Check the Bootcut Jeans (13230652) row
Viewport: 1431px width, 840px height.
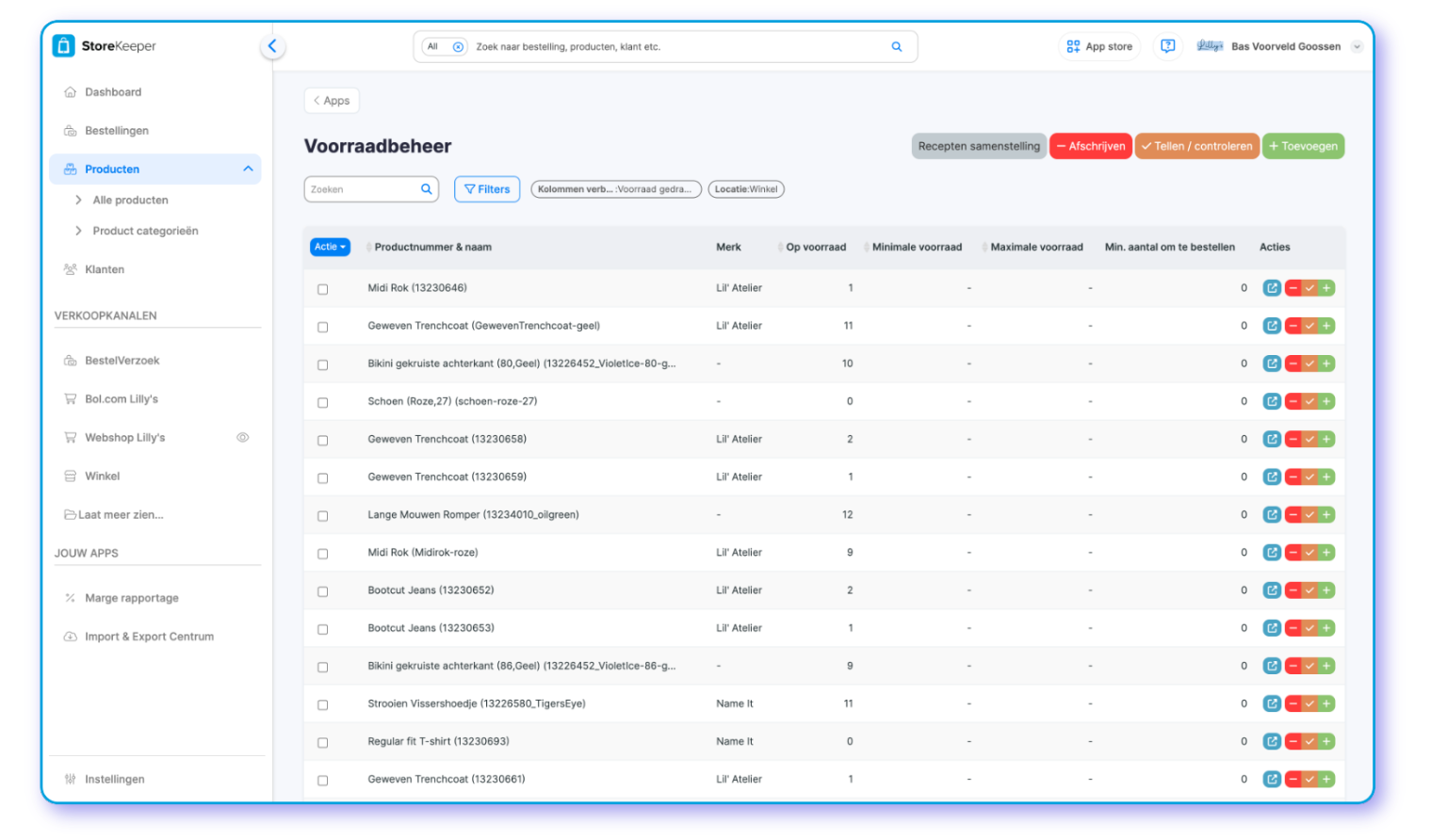tap(323, 591)
